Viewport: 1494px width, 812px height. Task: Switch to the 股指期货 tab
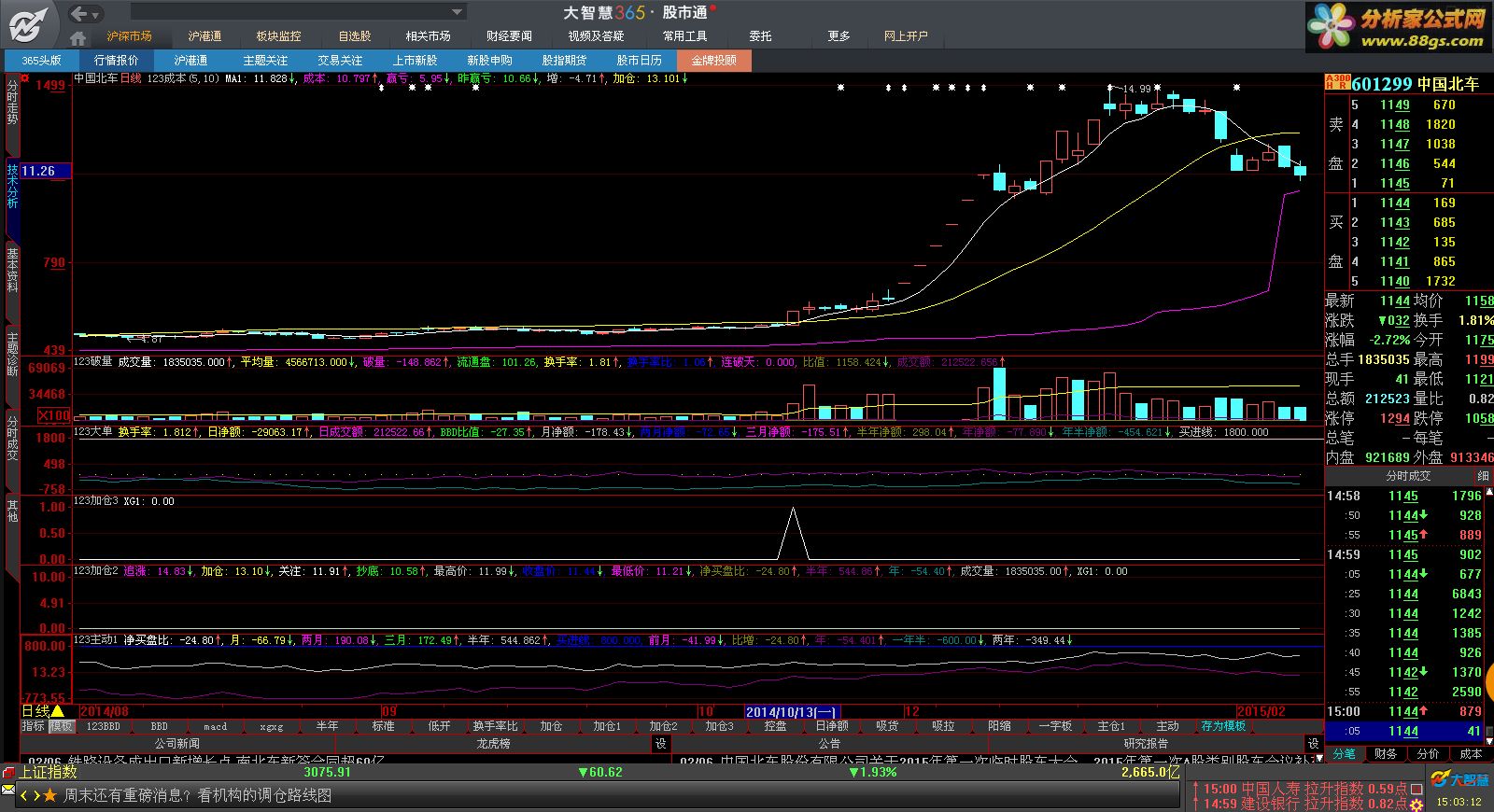[564, 61]
